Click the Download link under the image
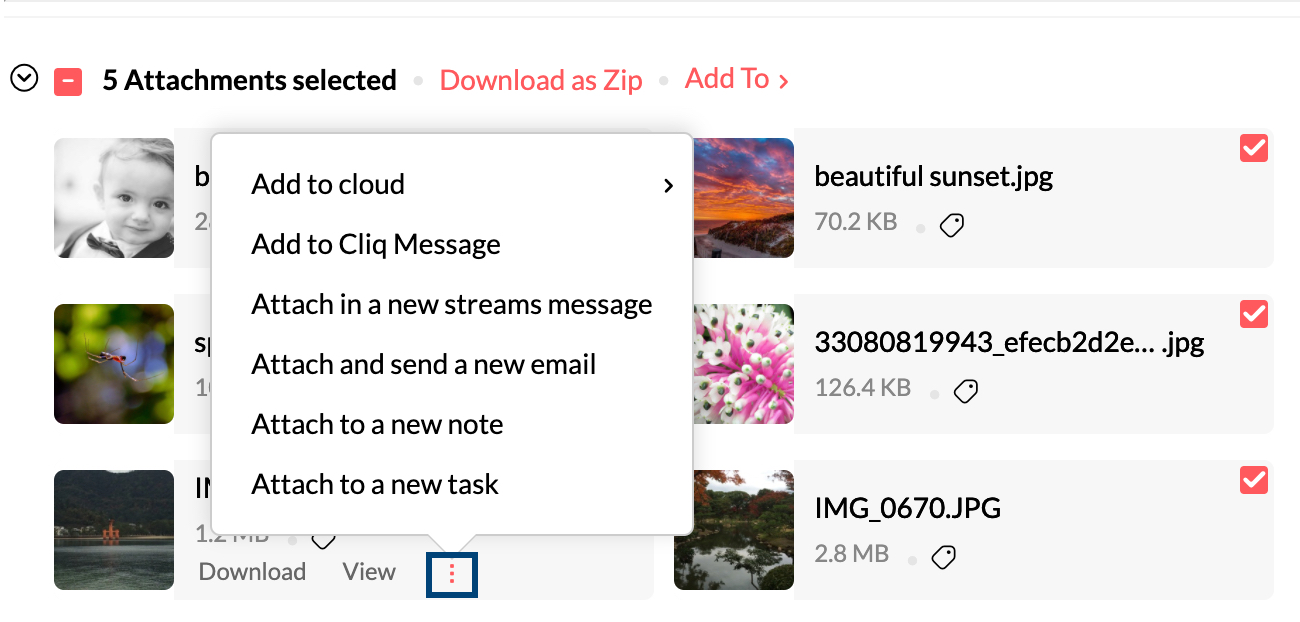 [x=252, y=572]
